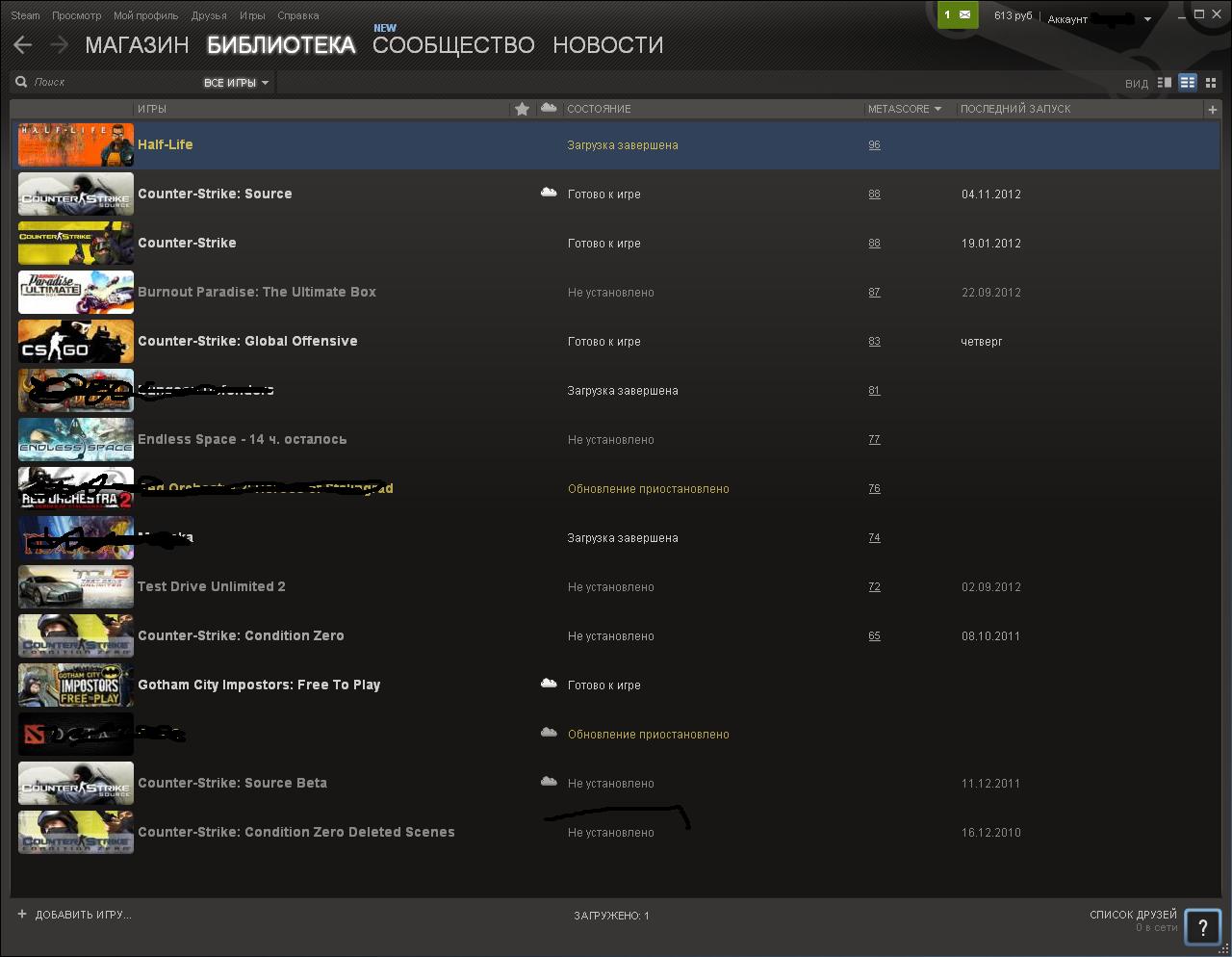Sort by ИГРЫ column header
1232x957 pixels.
coord(152,109)
